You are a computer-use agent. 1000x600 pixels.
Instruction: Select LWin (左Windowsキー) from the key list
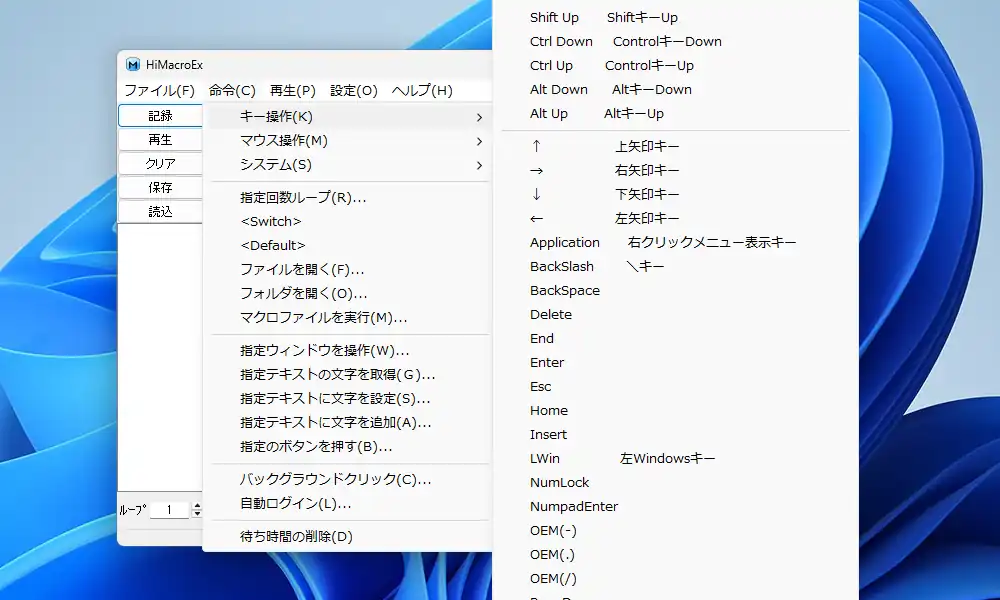(545, 458)
